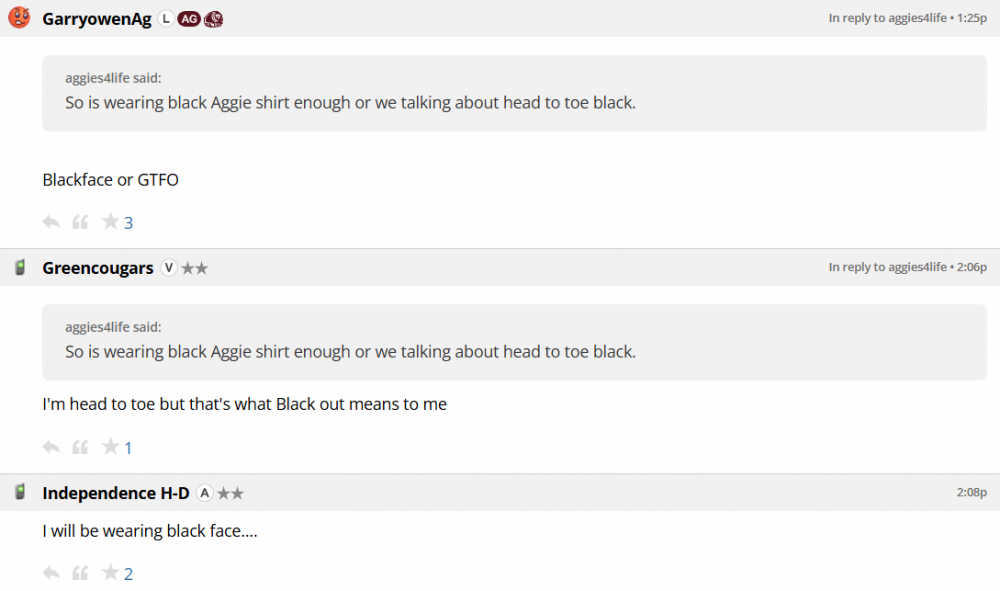Quote Independence H-D's post

[80, 573]
